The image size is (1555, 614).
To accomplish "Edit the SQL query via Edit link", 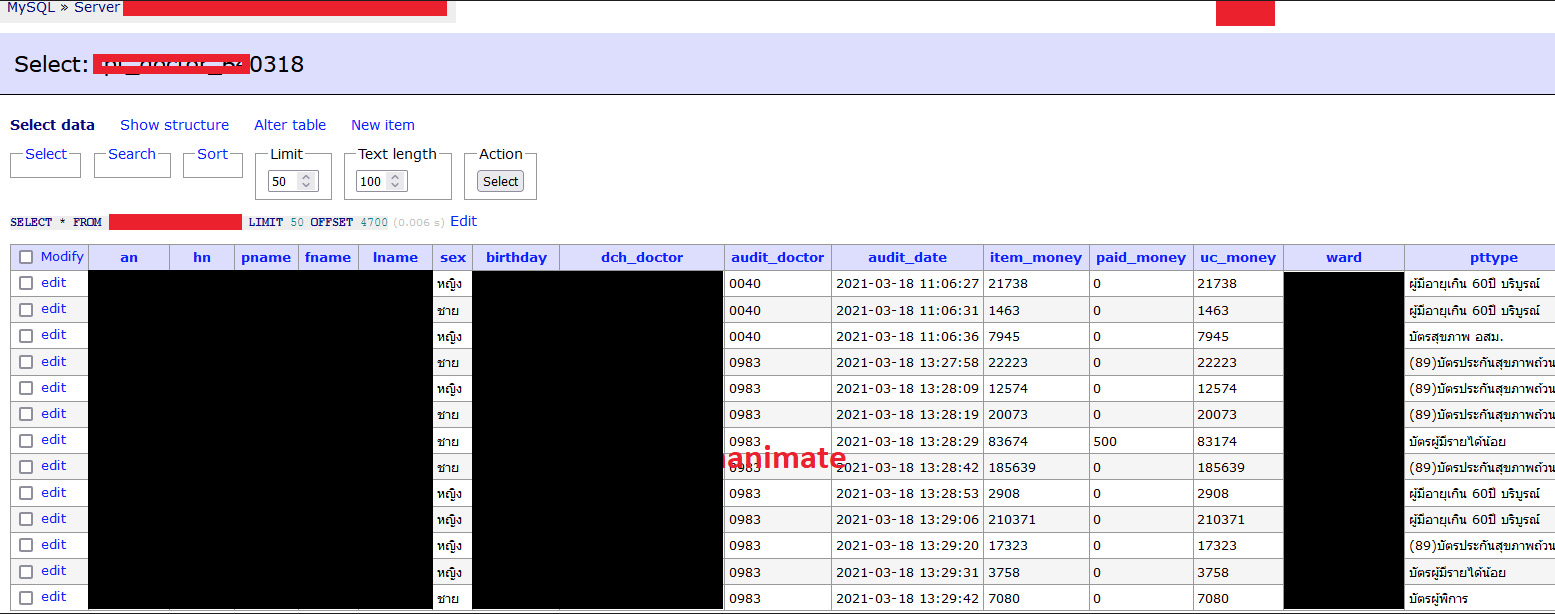I will coord(463,221).
